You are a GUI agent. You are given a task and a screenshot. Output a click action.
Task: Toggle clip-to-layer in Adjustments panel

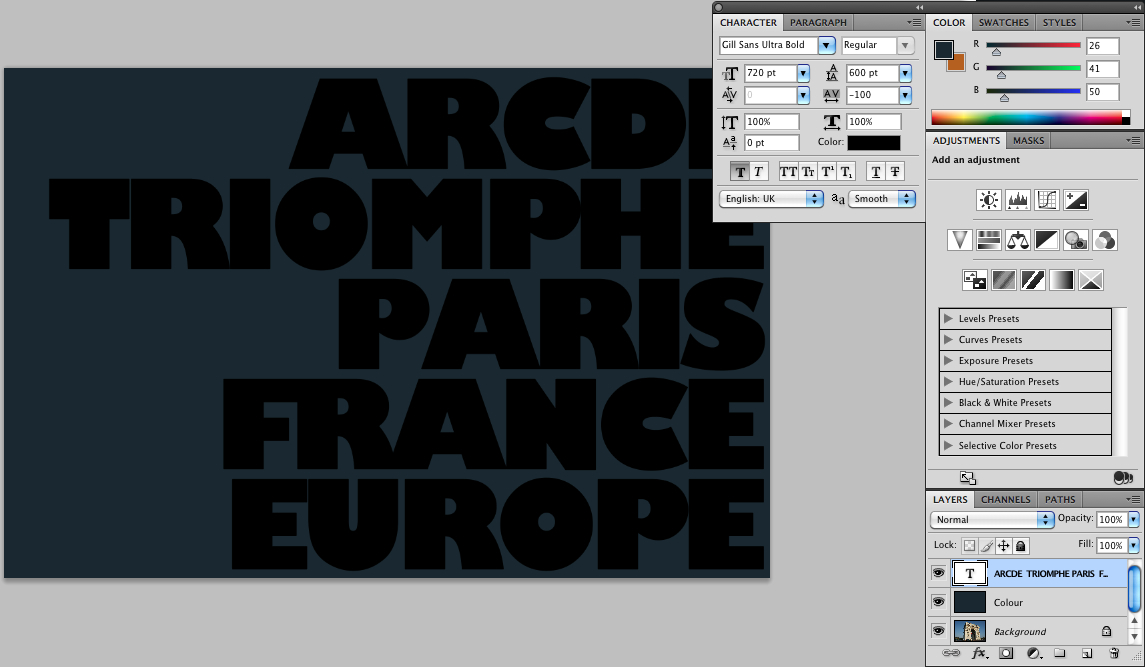click(x=1123, y=478)
